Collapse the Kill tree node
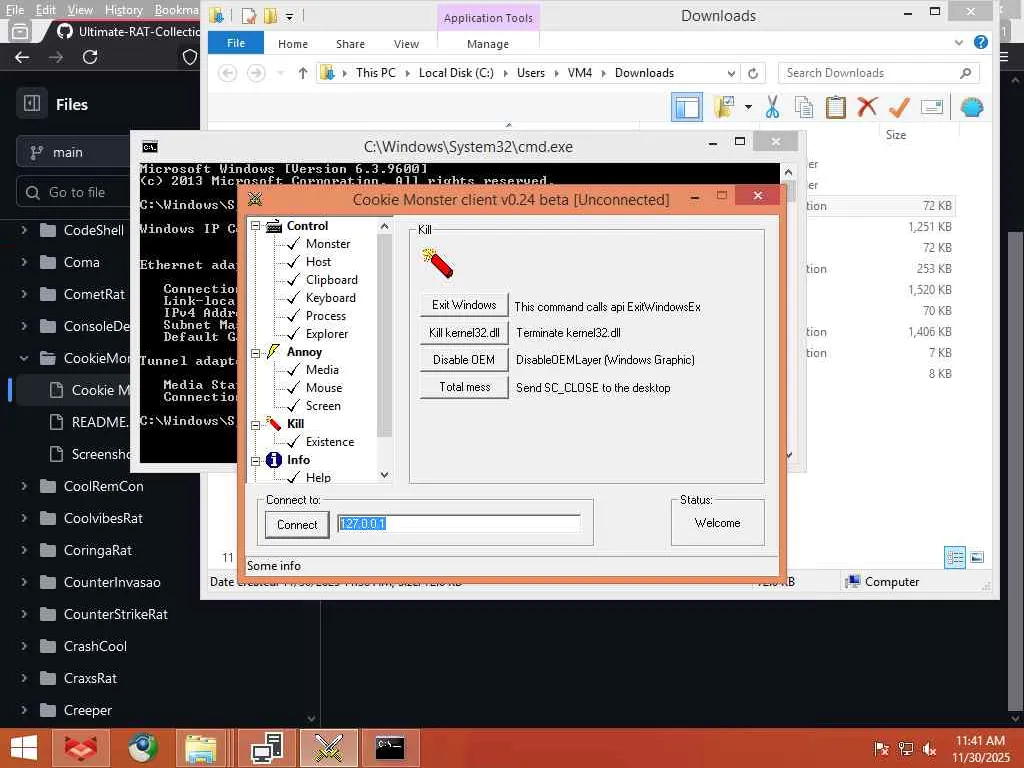 [255, 424]
